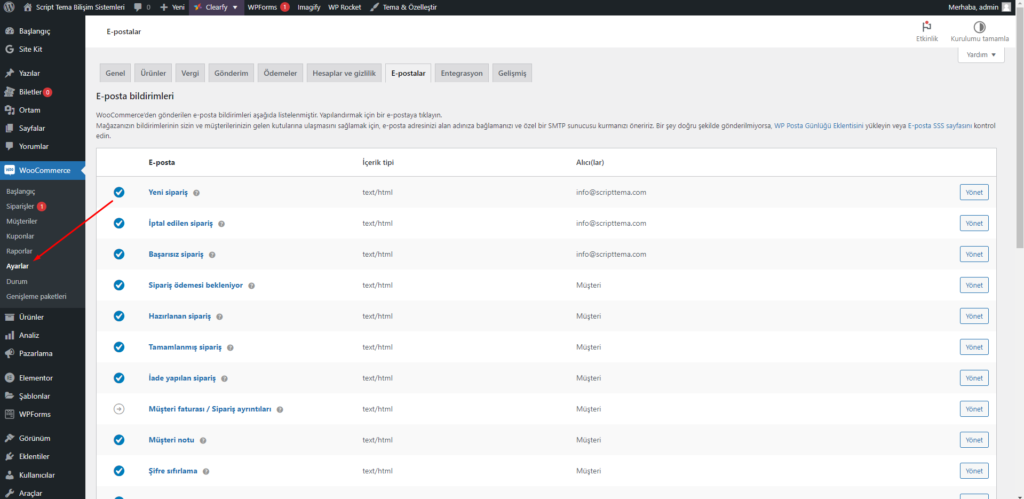Open WP Posta Günlüğü Eklentisini link
The width and height of the screenshot is (1024, 499).
coord(819,125)
